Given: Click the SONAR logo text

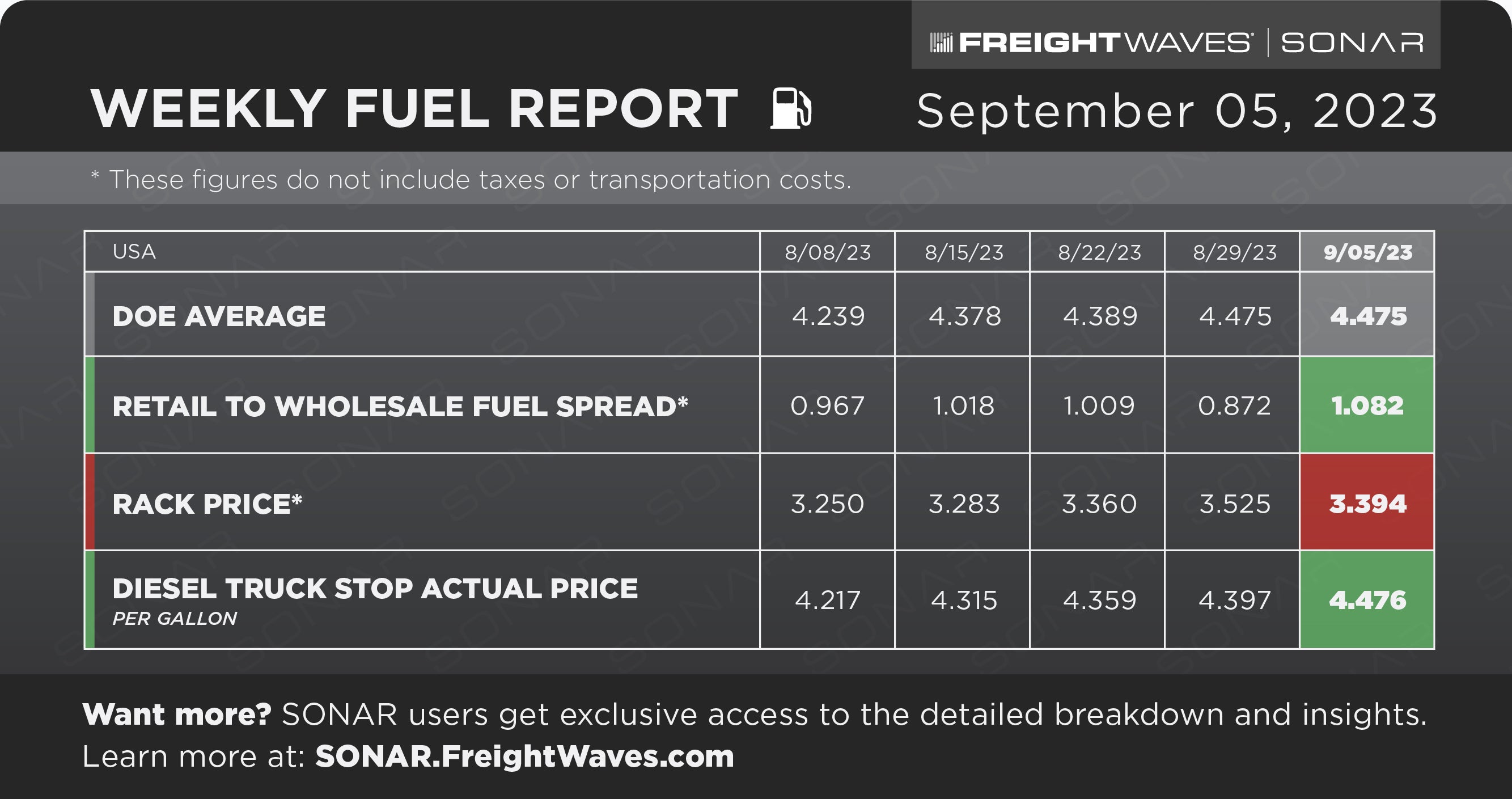Looking at the screenshot, I should [1352, 43].
